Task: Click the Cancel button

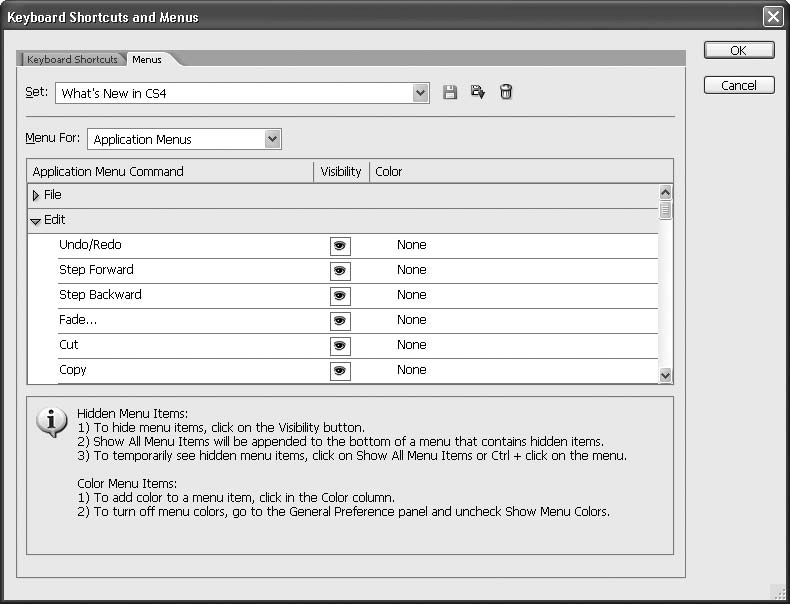Action: pos(738,85)
